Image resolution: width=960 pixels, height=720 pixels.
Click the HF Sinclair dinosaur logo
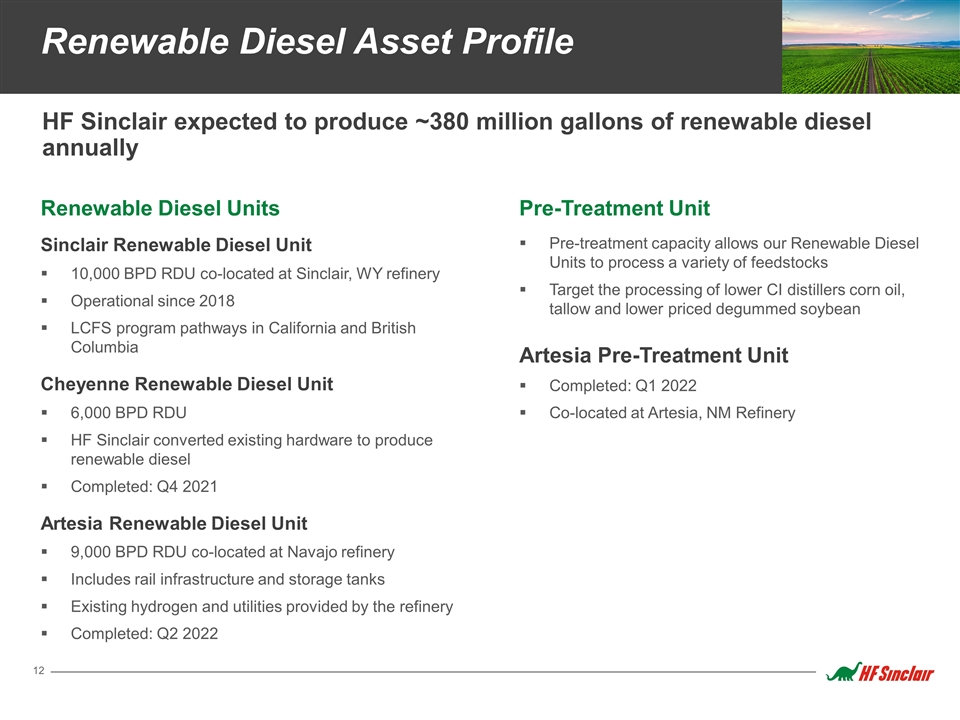(x=880, y=672)
